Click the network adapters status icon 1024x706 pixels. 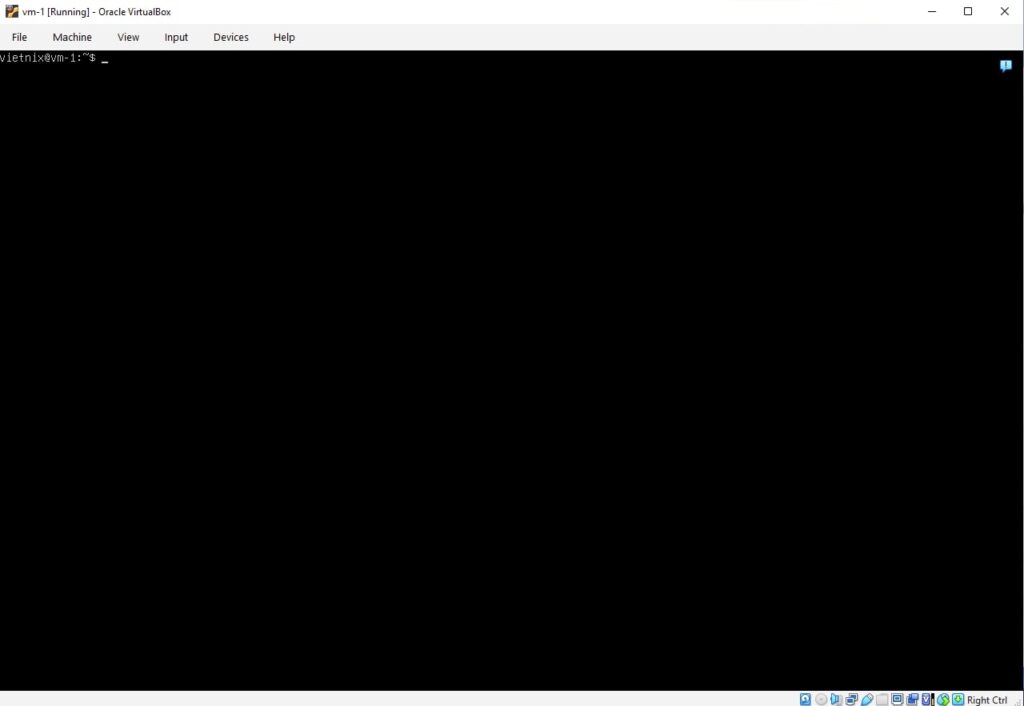tap(851, 699)
